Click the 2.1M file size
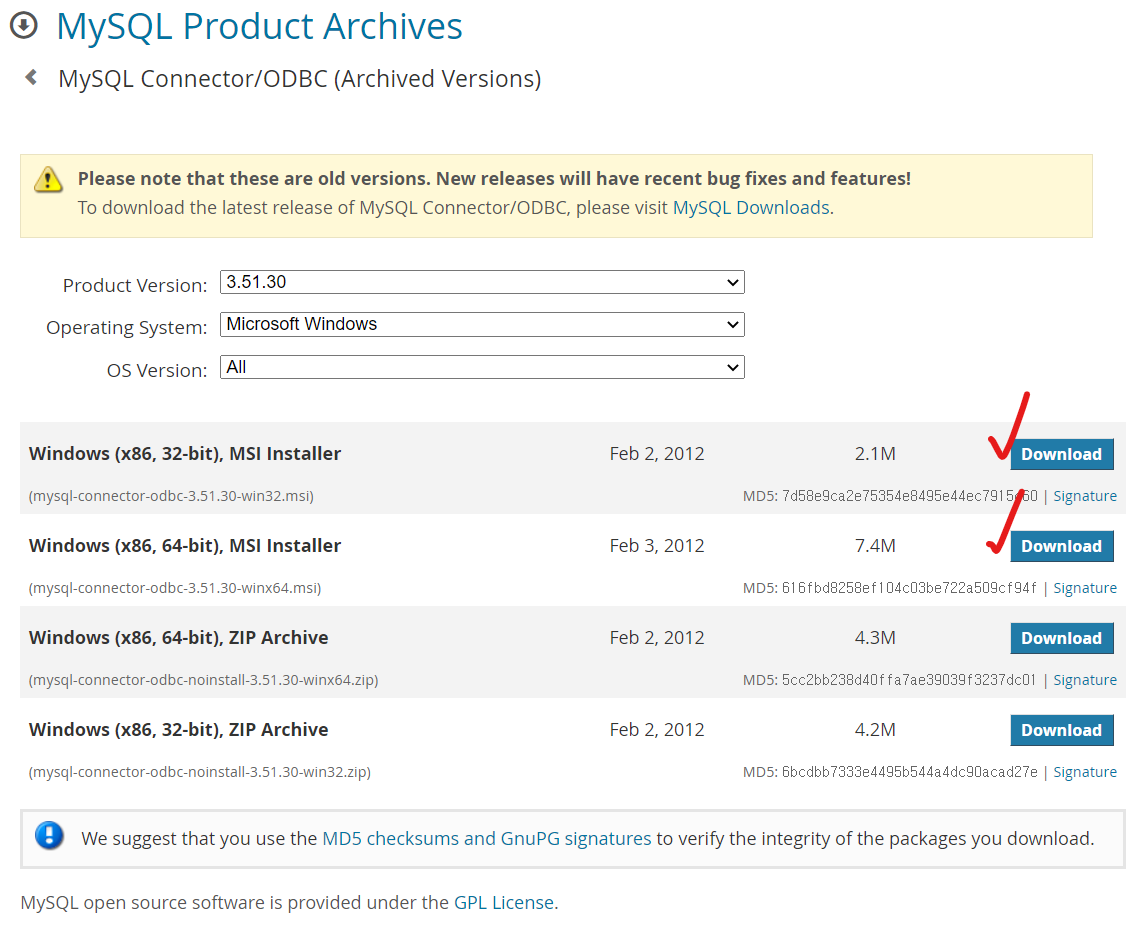Screen dimensions: 1140x938 click(875, 454)
